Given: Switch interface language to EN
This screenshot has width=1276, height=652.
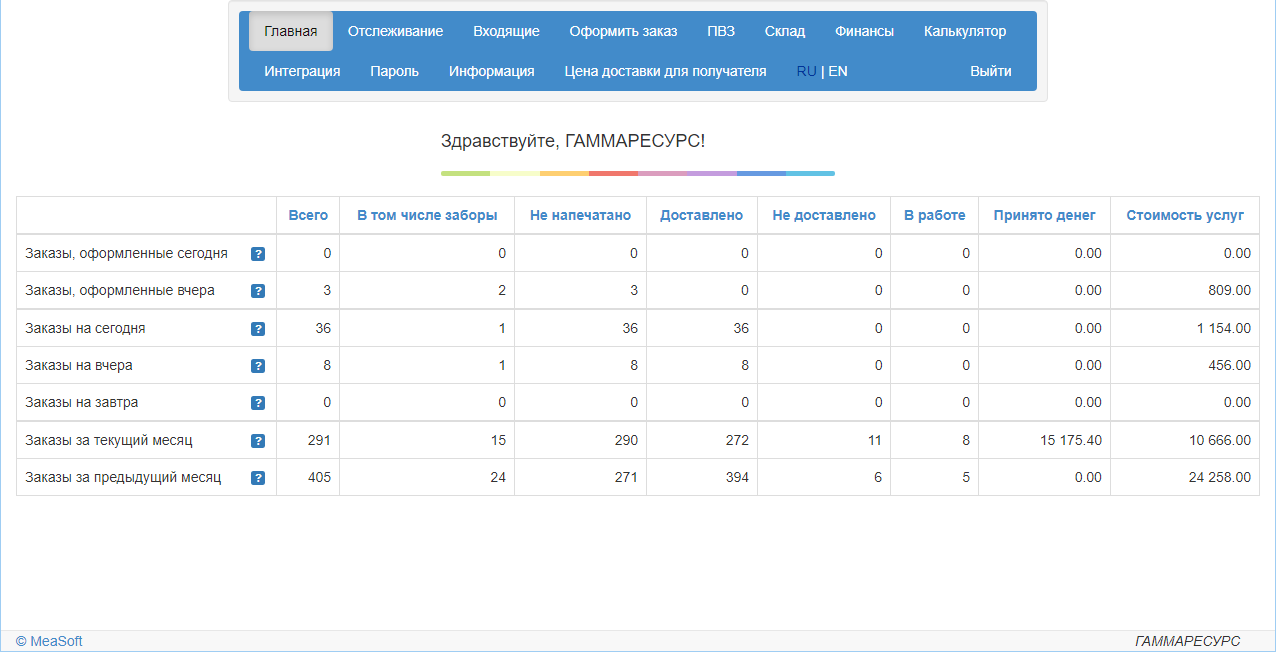Looking at the screenshot, I should pyautogui.click(x=838, y=71).
